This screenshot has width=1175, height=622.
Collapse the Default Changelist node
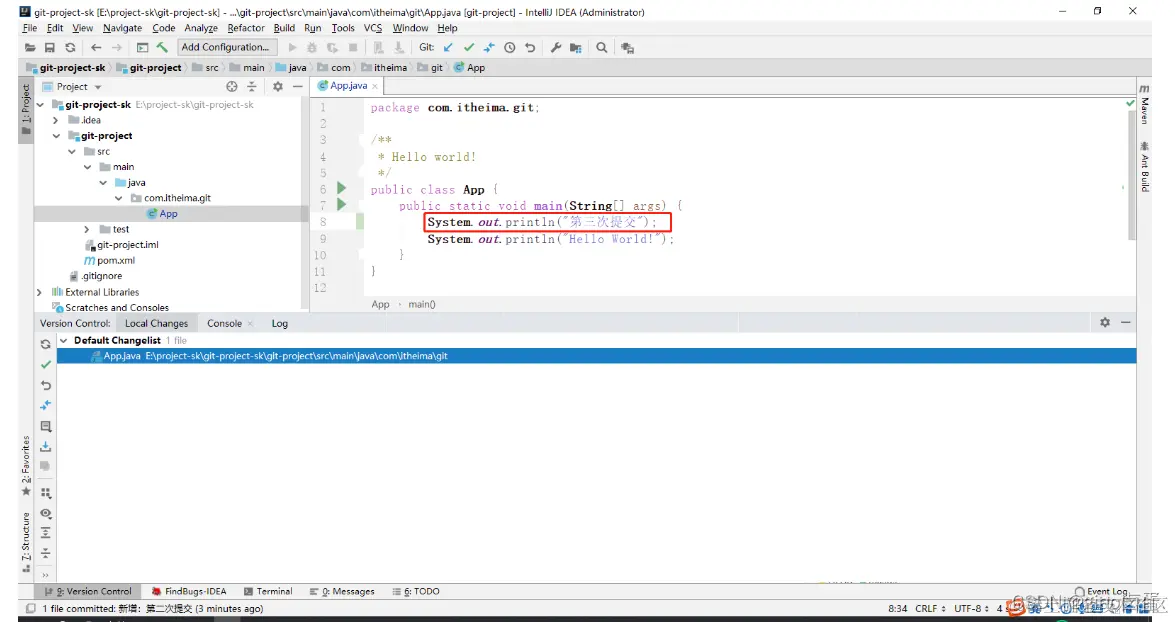pyautogui.click(x=64, y=340)
